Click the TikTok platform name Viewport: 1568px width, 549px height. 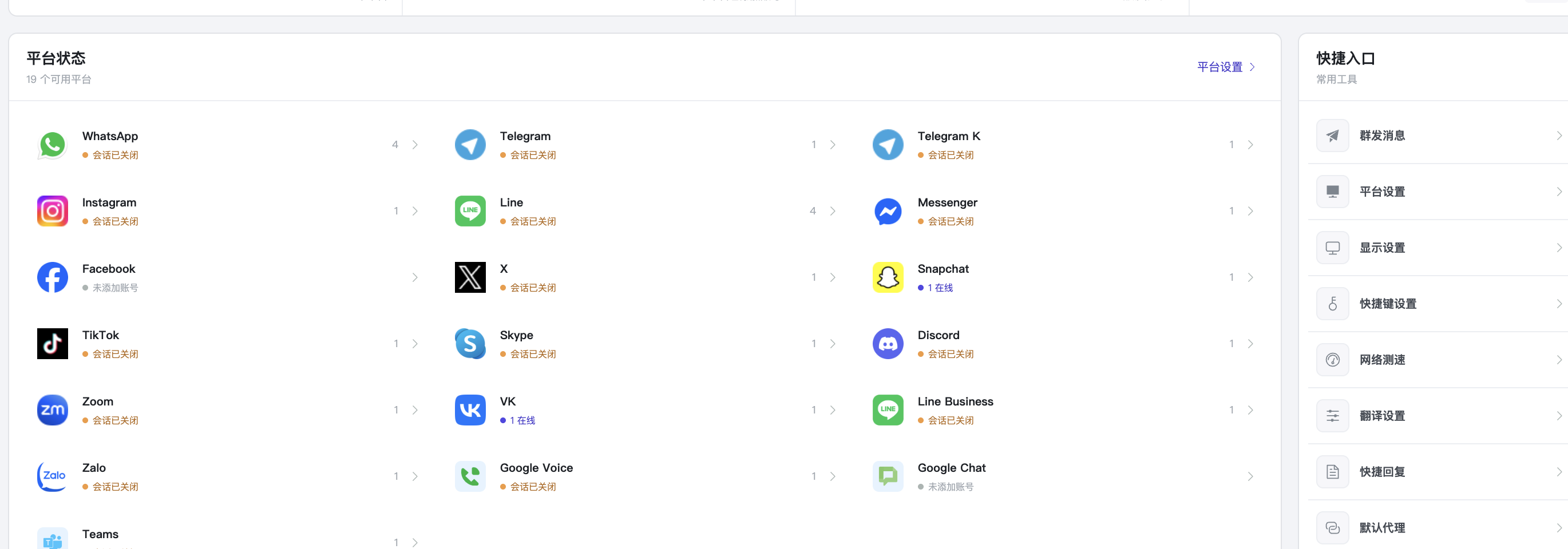[101, 335]
